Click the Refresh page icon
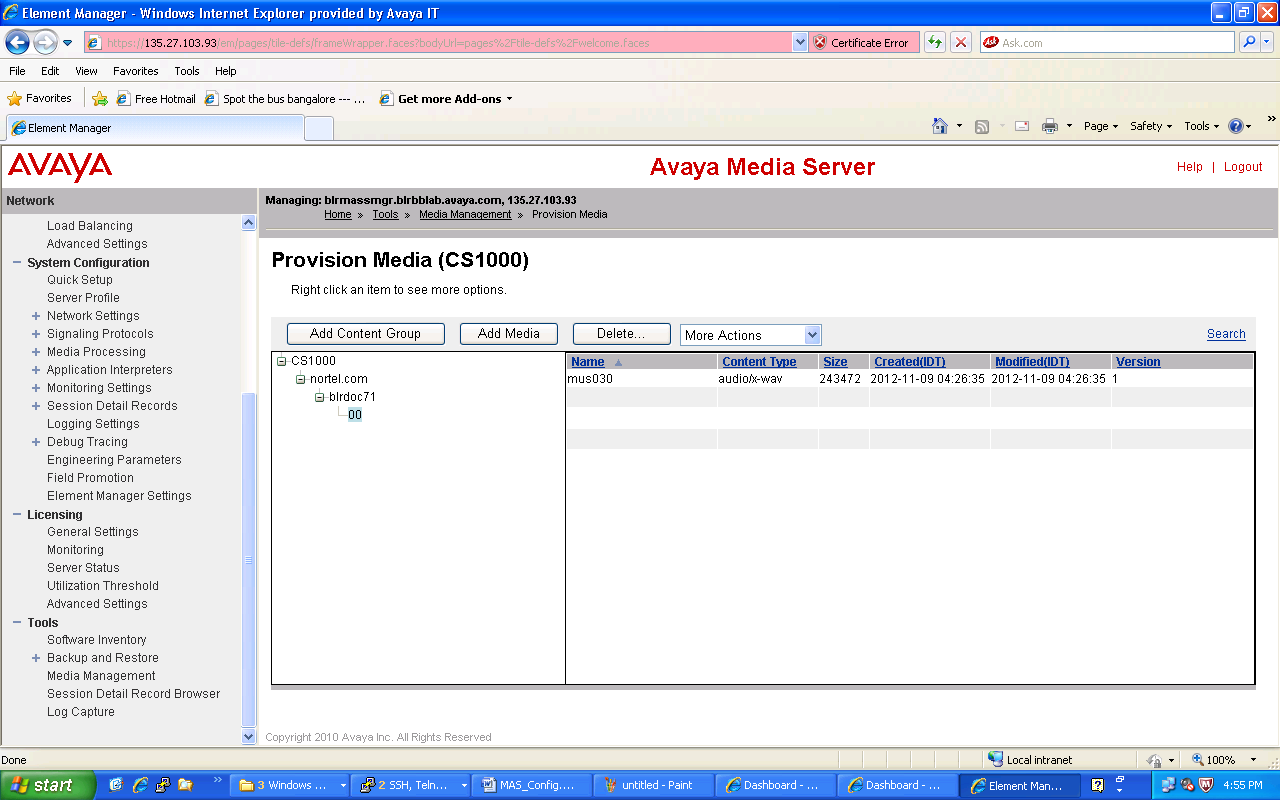Viewport: 1280px width, 800px height. (935, 42)
